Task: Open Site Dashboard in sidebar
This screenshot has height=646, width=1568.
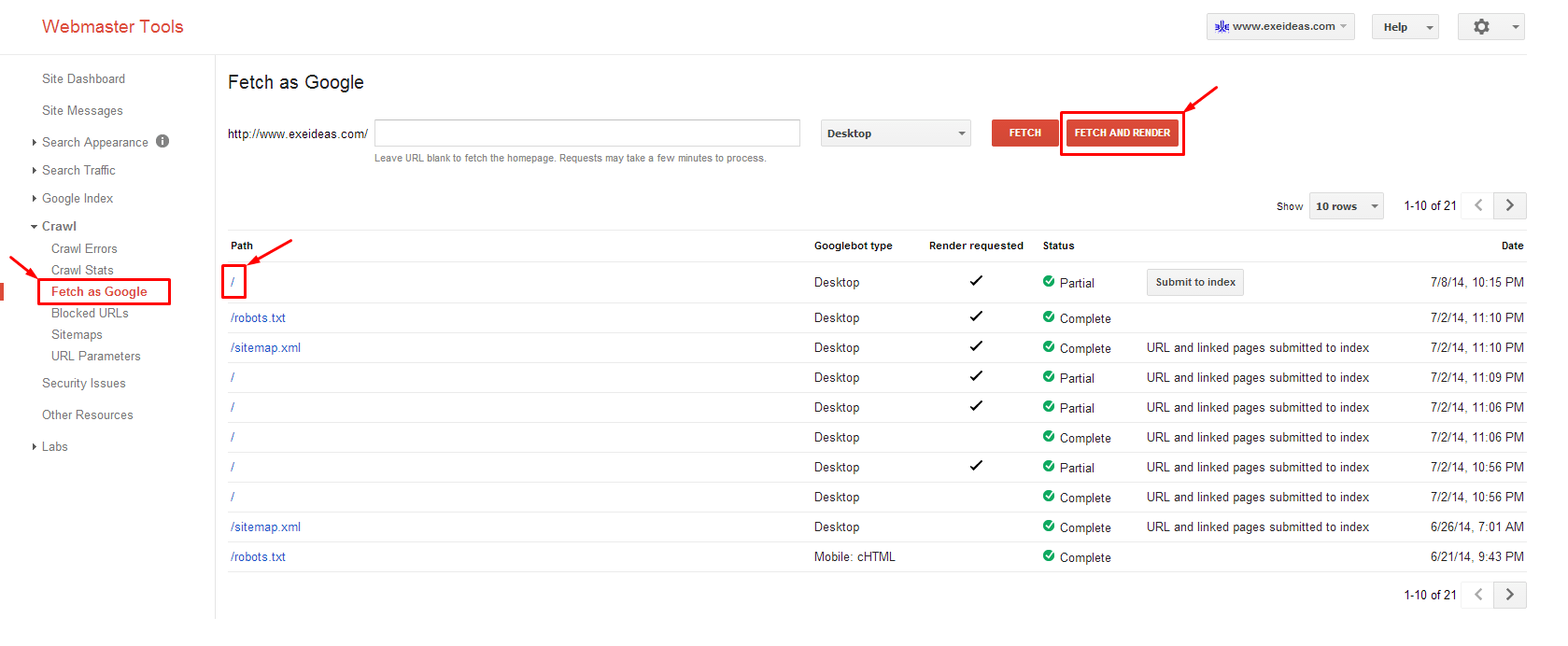Action: [83, 78]
